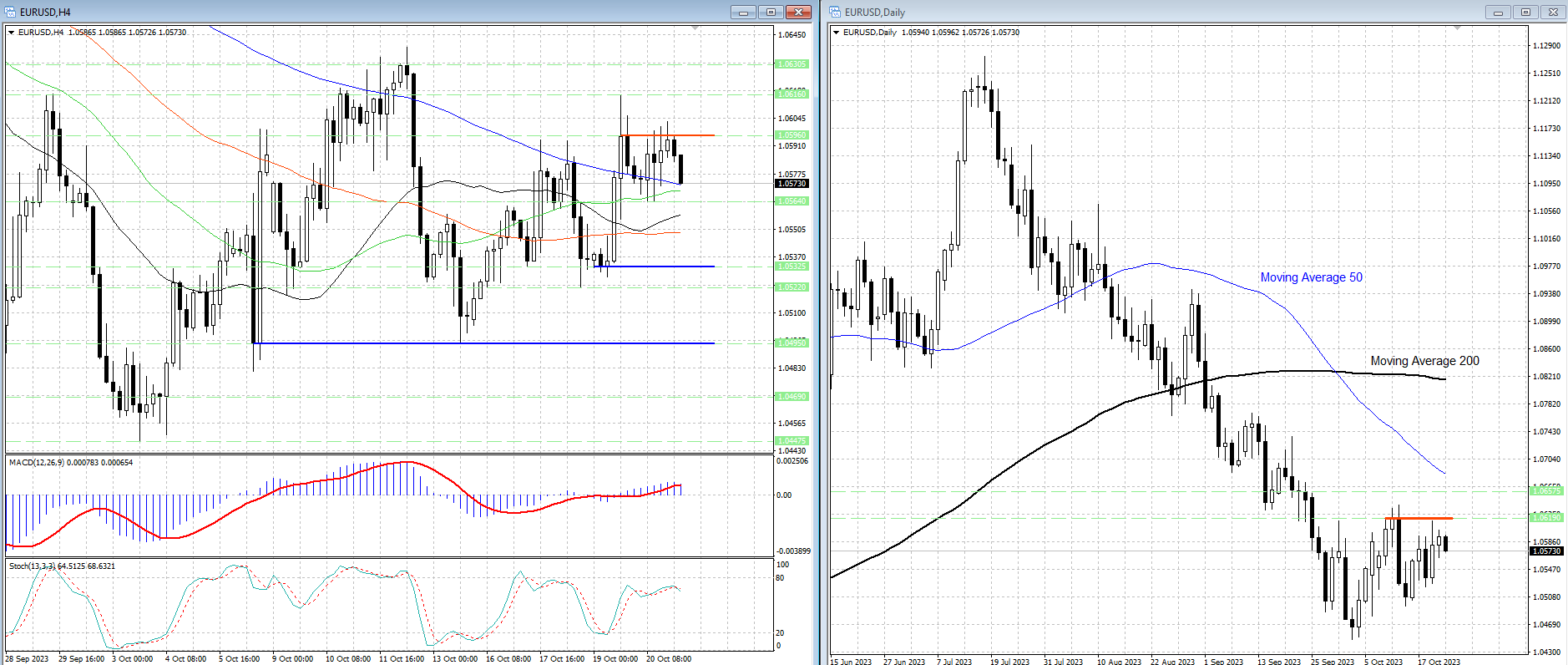Screen dimensions: 1568x665
Task: Close the EURUSD,H4 chart window
Action: click(798, 12)
